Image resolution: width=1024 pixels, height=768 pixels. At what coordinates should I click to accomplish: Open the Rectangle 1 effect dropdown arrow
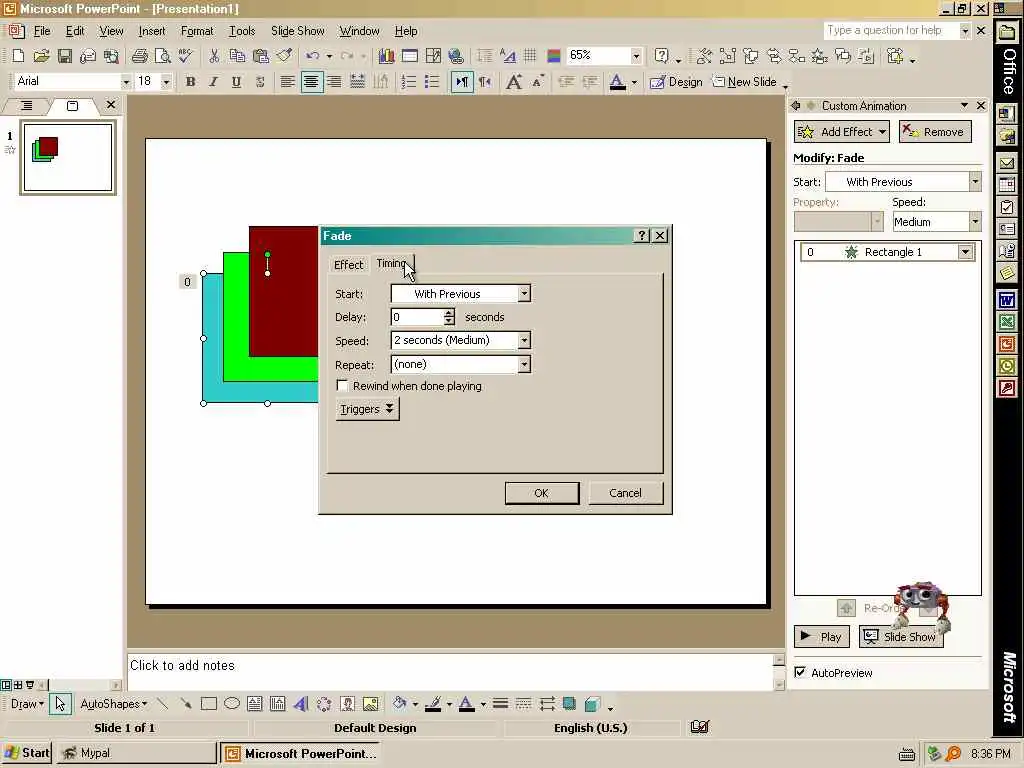pos(965,252)
